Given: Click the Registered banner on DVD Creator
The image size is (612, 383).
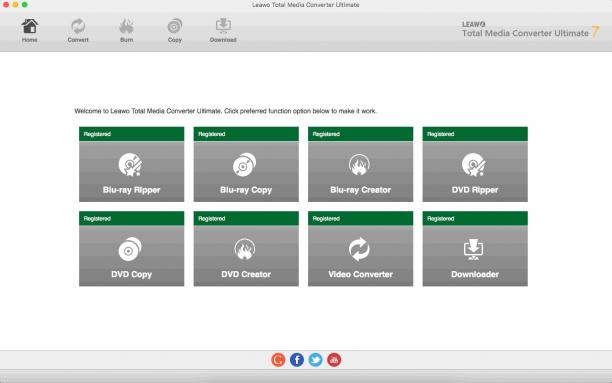Looking at the screenshot, I should 246,218.
